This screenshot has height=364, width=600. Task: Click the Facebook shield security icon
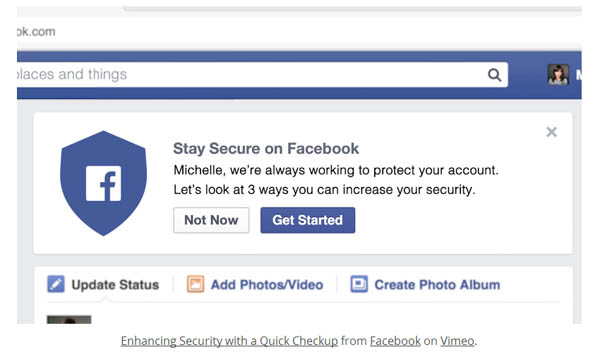pyautogui.click(x=103, y=183)
